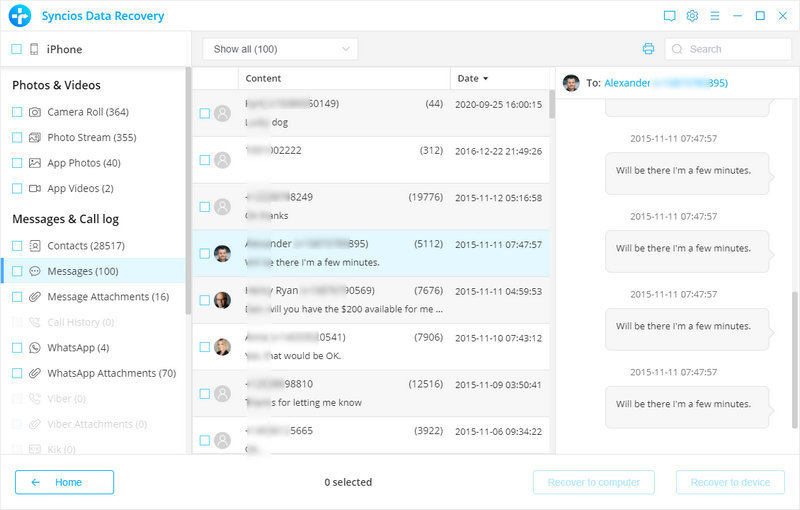Screen dimensions: 800x510
Task: Check the Ryan conversation row checkbox
Action: tap(205, 300)
